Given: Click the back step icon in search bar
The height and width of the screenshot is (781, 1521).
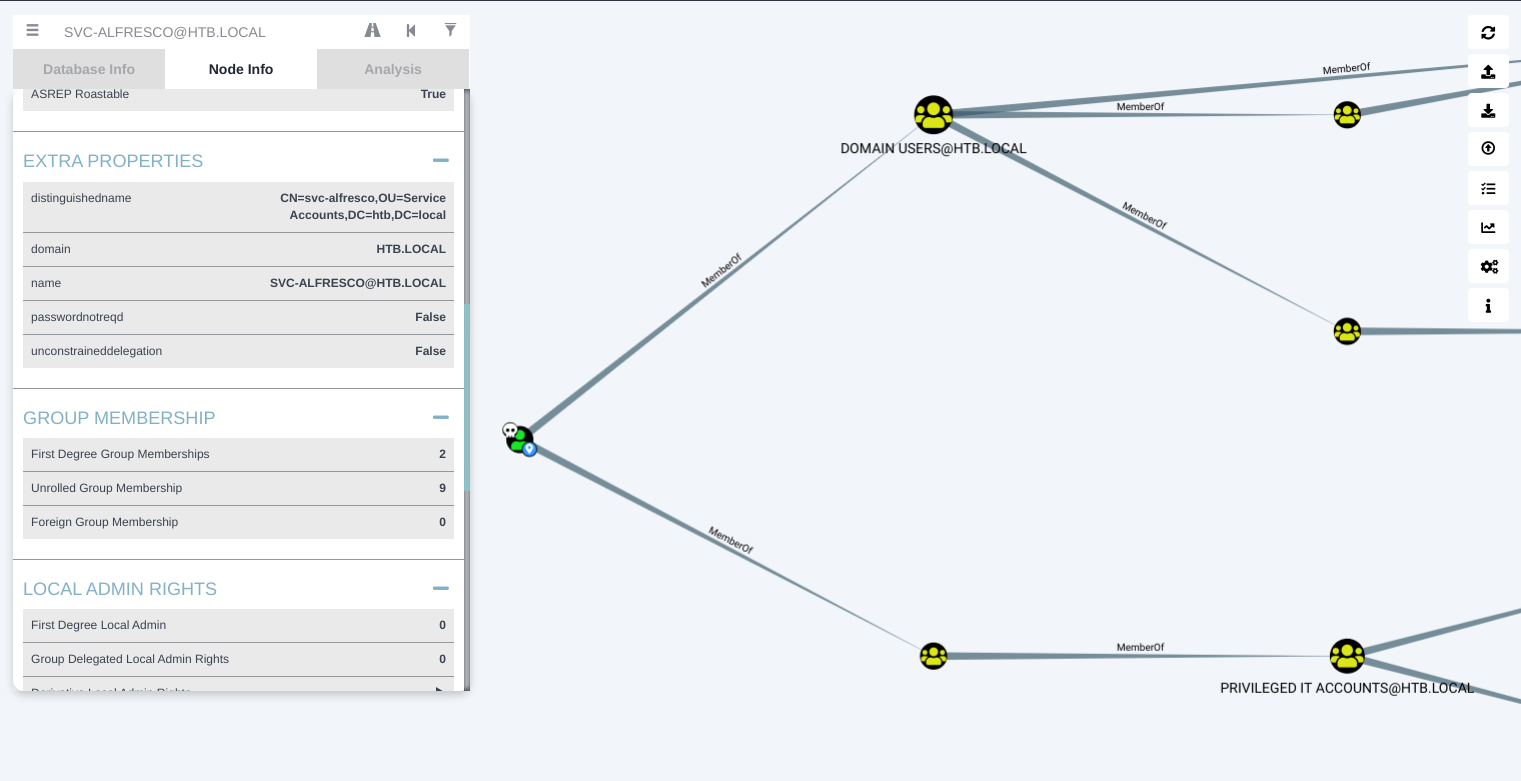Looking at the screenshot, I should pyautogui.click(x=411, y=31).
